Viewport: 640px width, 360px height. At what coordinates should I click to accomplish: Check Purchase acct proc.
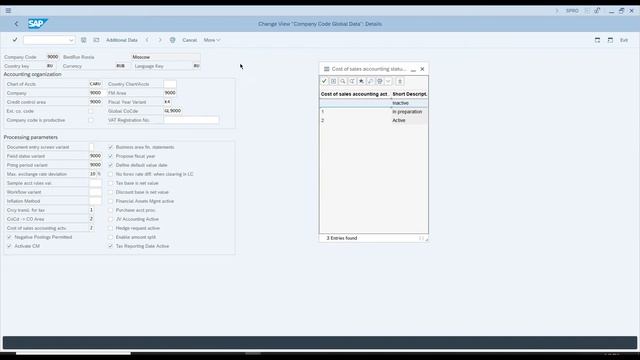click(x=111, y=210)
